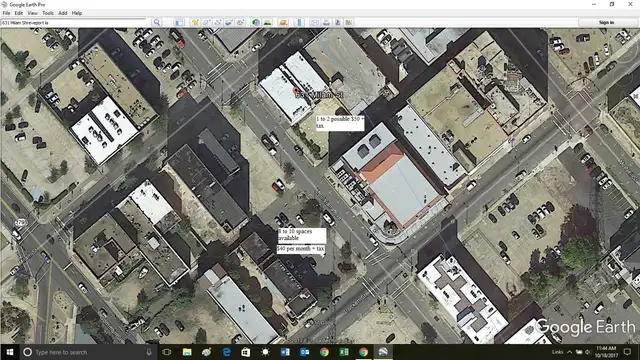Click the Email icon in toolbar

tap(315, 22)
